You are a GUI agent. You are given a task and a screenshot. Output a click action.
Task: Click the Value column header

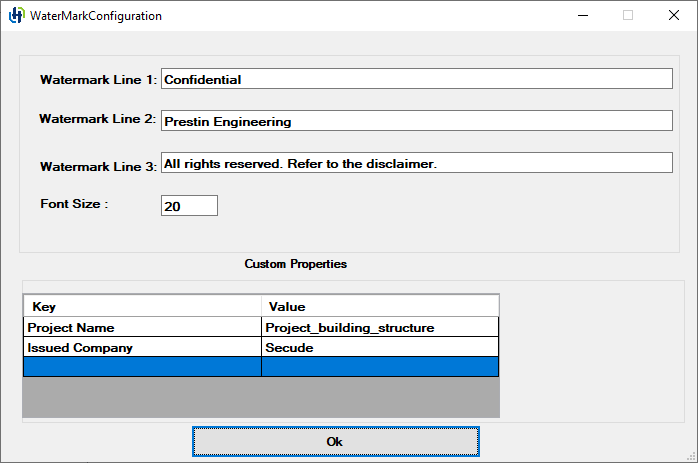click(x=379, y=306)
